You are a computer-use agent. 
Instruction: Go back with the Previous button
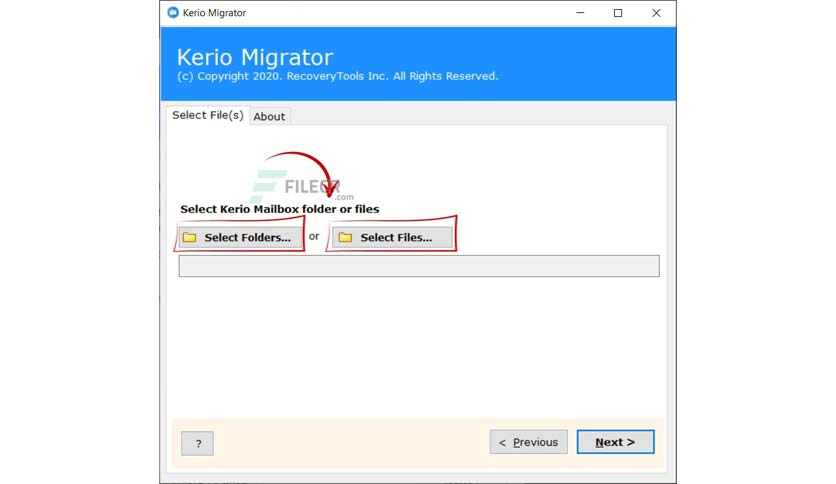pos(528,442)
